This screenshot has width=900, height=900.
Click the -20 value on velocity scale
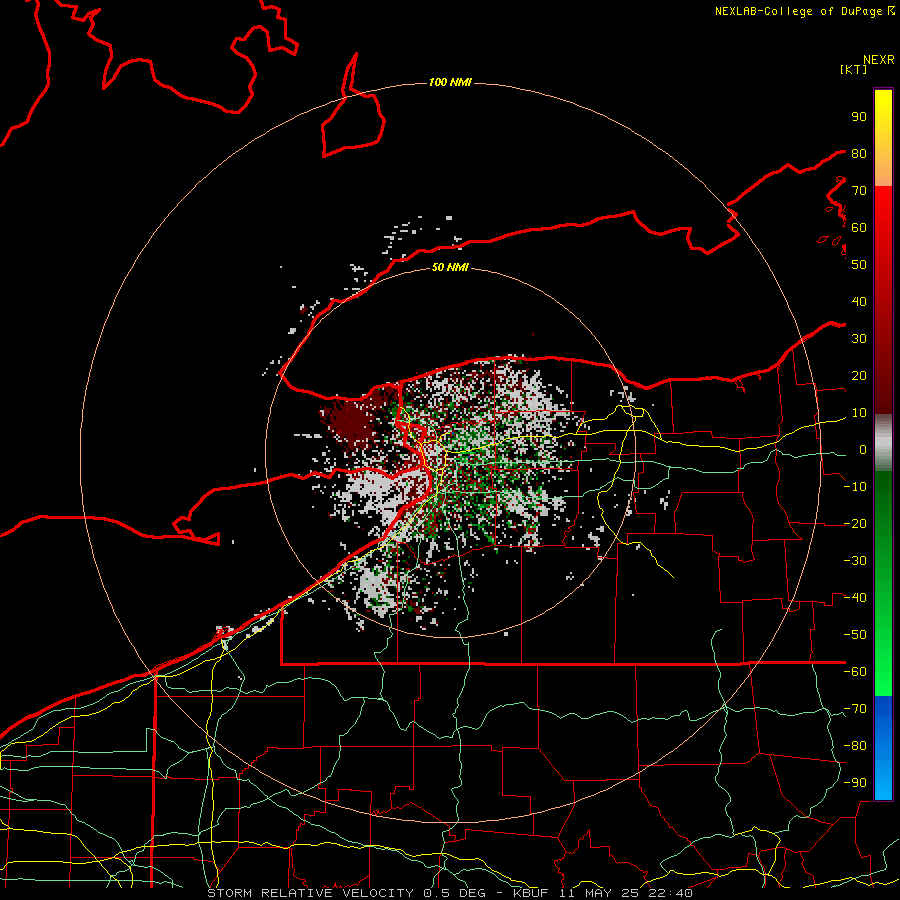[x=855, y=524]
